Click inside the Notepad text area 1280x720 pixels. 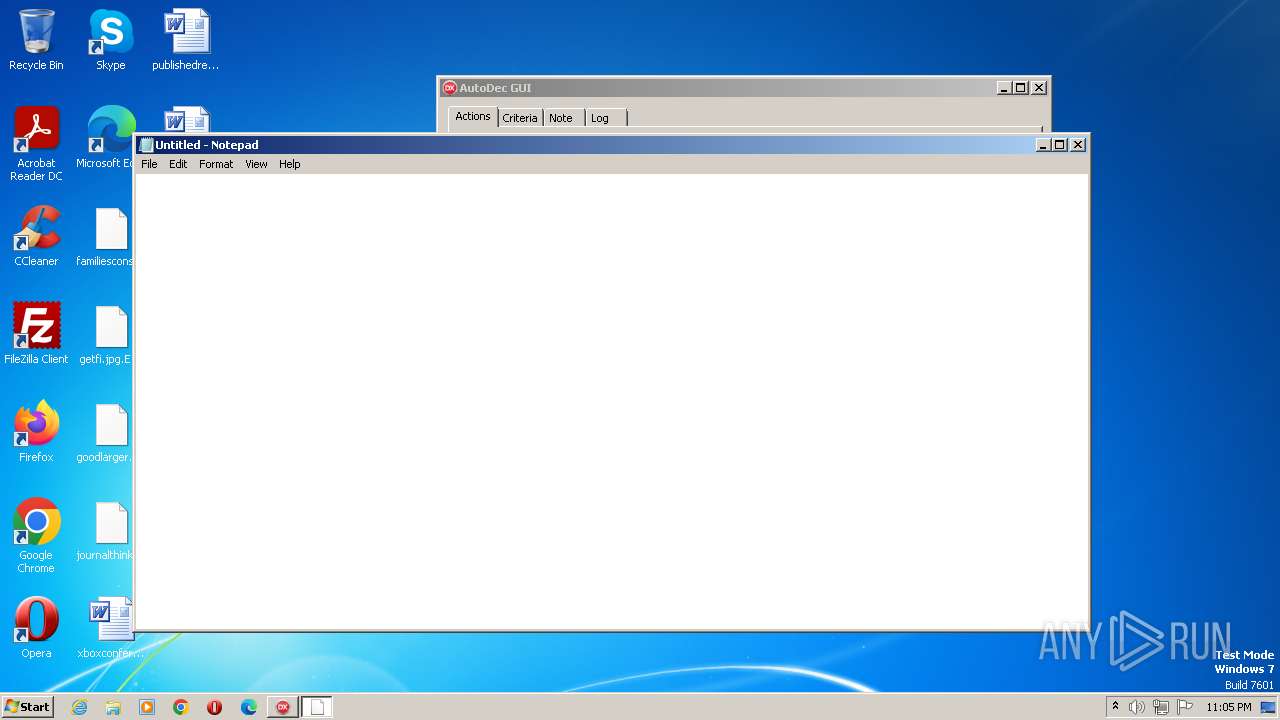click(x=611, y=401)
